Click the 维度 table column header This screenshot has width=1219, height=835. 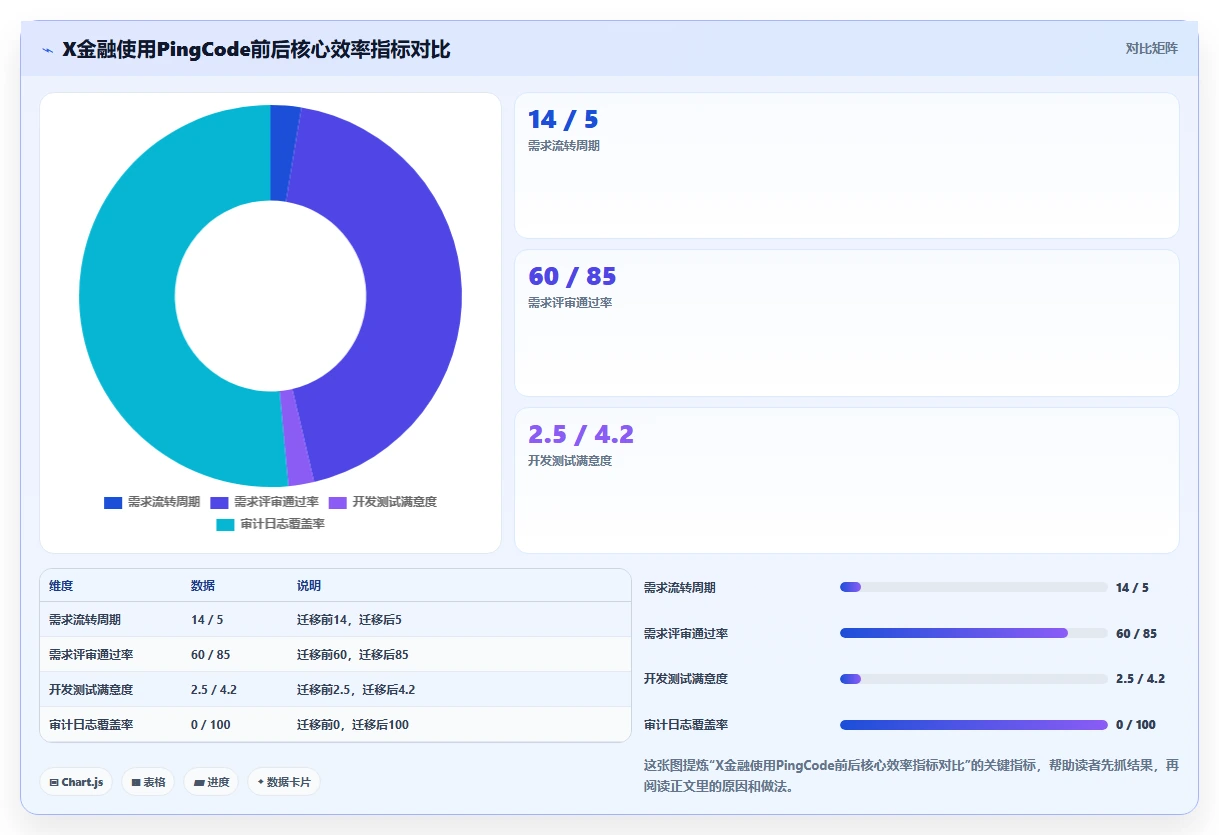click(61, 586)
